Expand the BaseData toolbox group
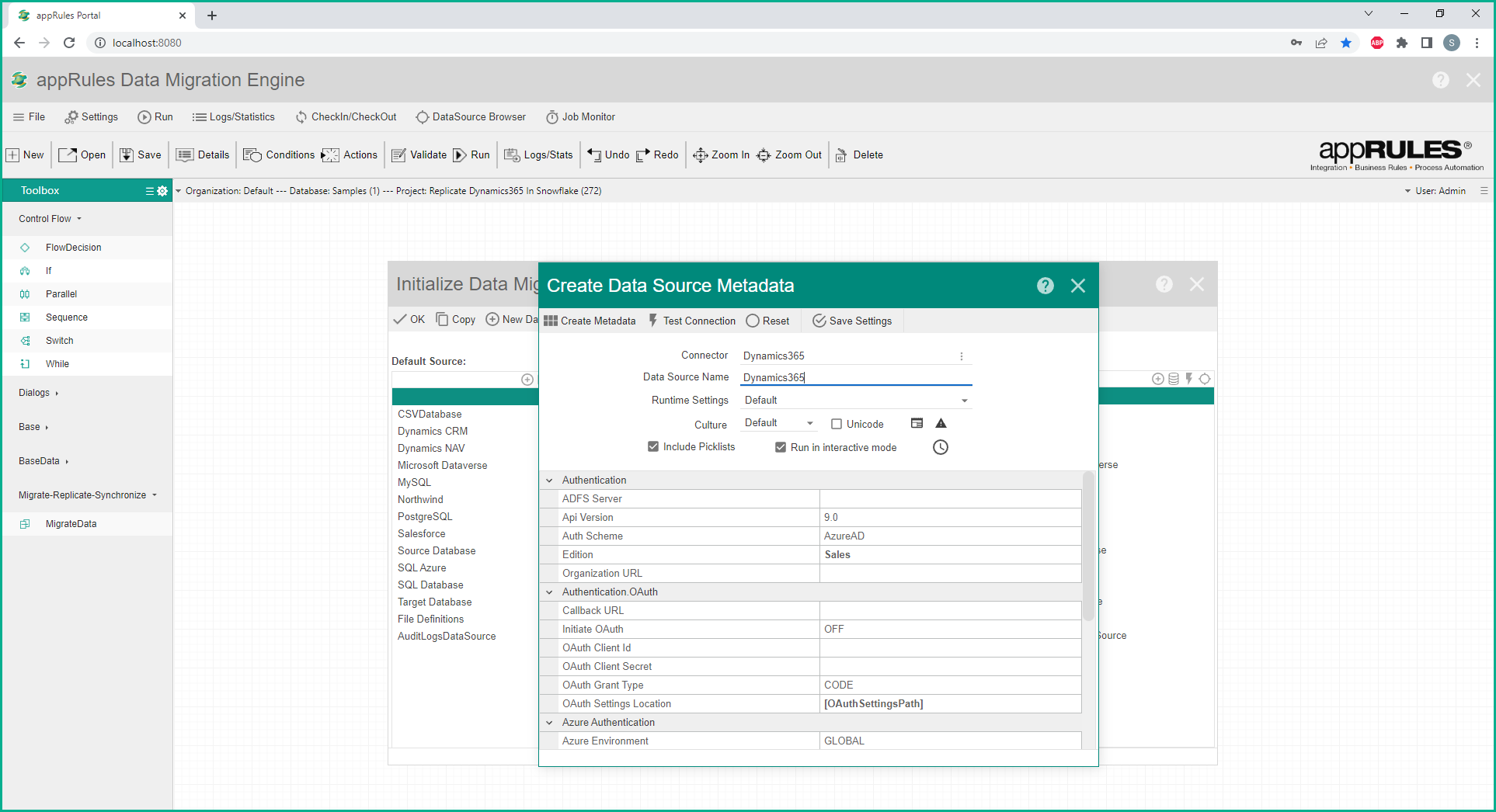This screenshot has height=812, width=1496. tap(43, 461)
